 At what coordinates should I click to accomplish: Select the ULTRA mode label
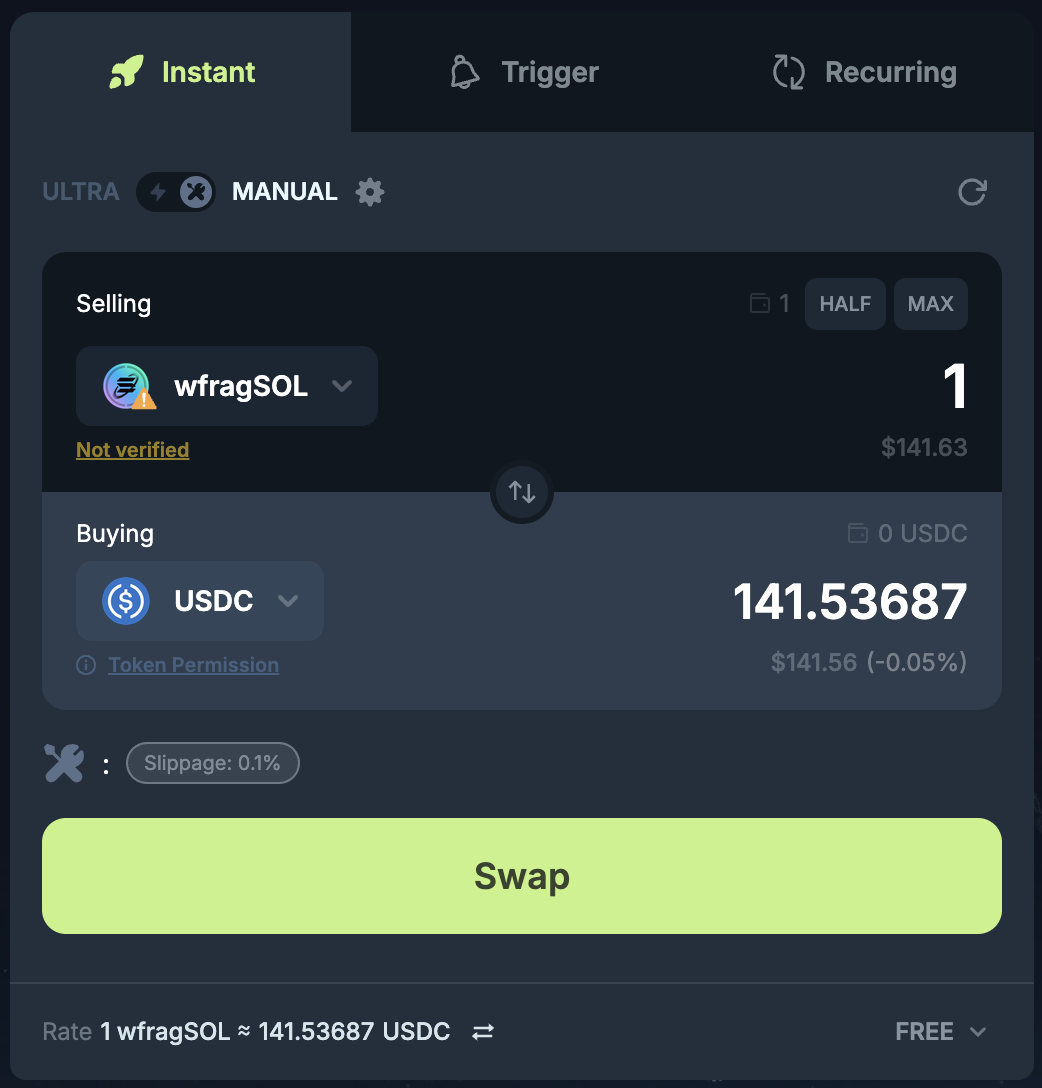point(81,192)
